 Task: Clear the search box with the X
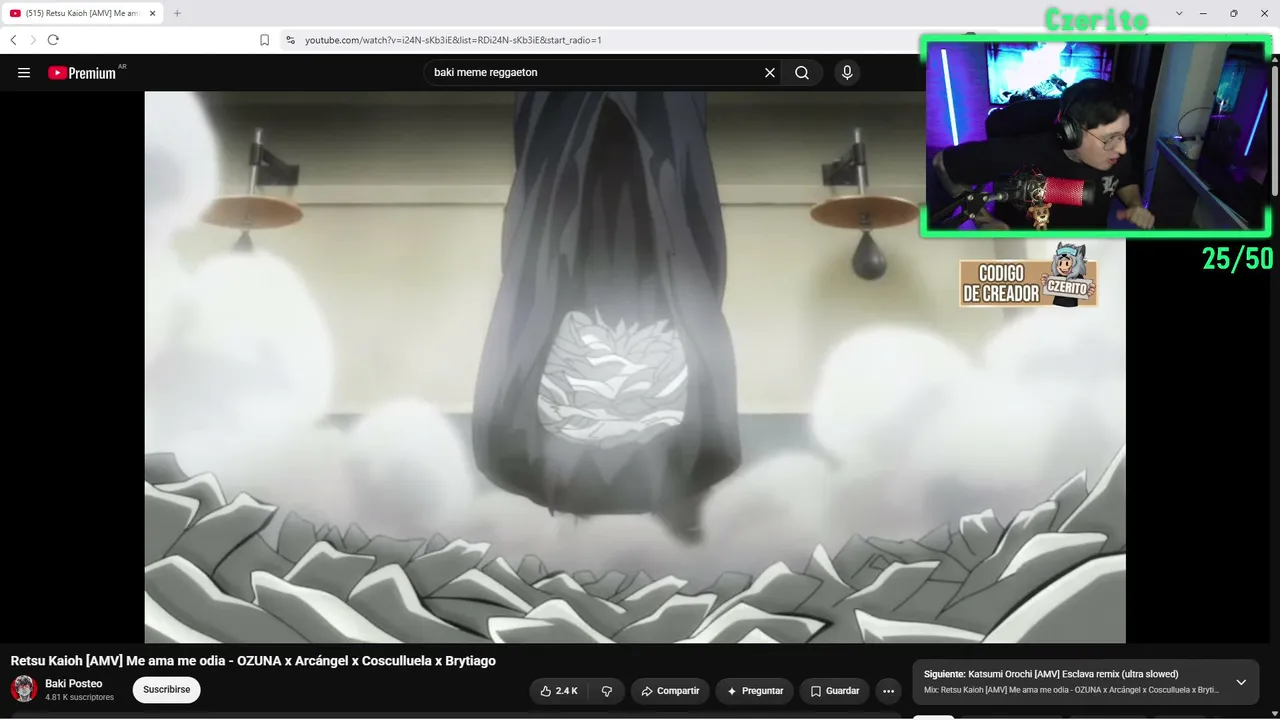click(x=770, y=73)
